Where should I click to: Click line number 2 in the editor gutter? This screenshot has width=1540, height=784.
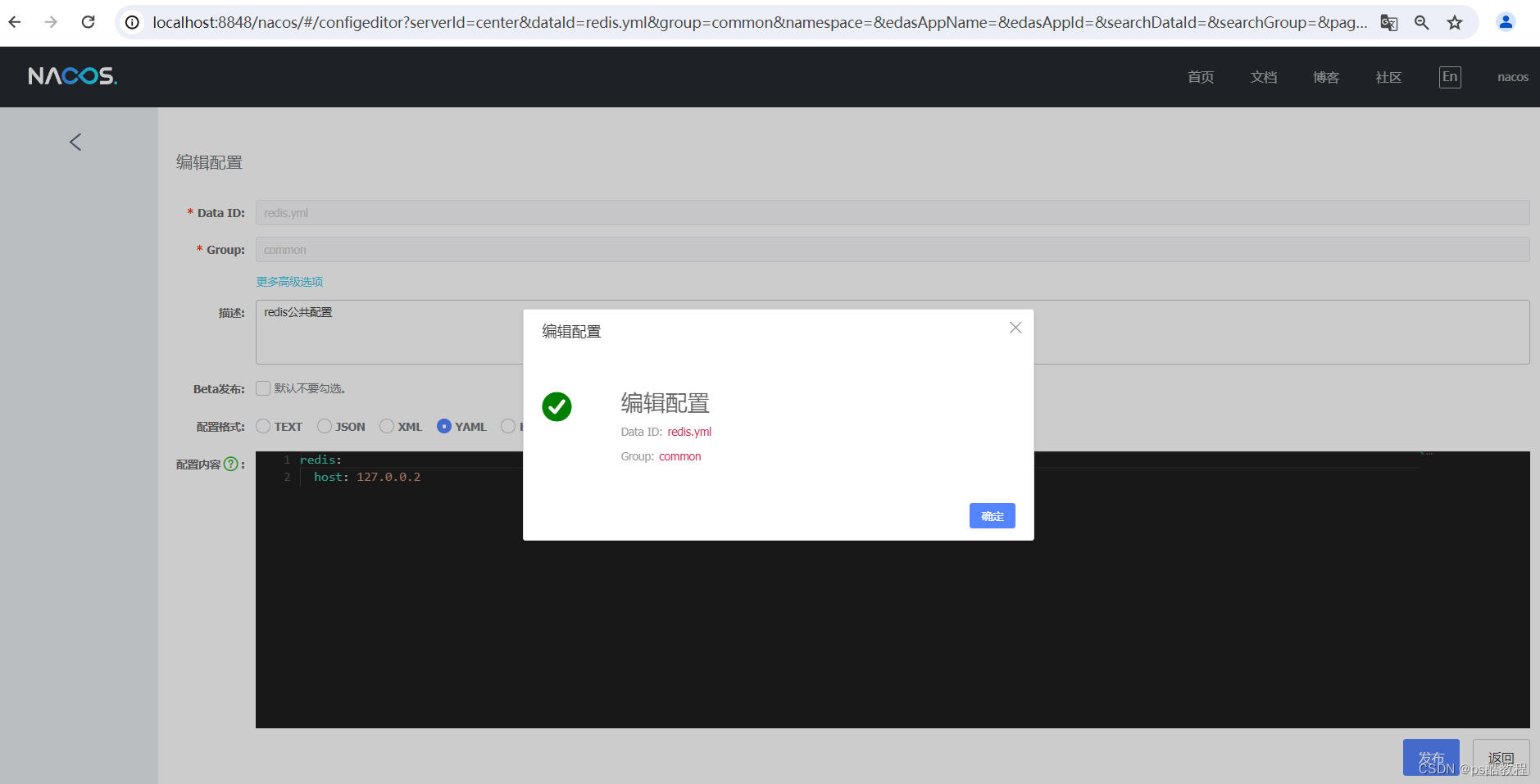287,477
